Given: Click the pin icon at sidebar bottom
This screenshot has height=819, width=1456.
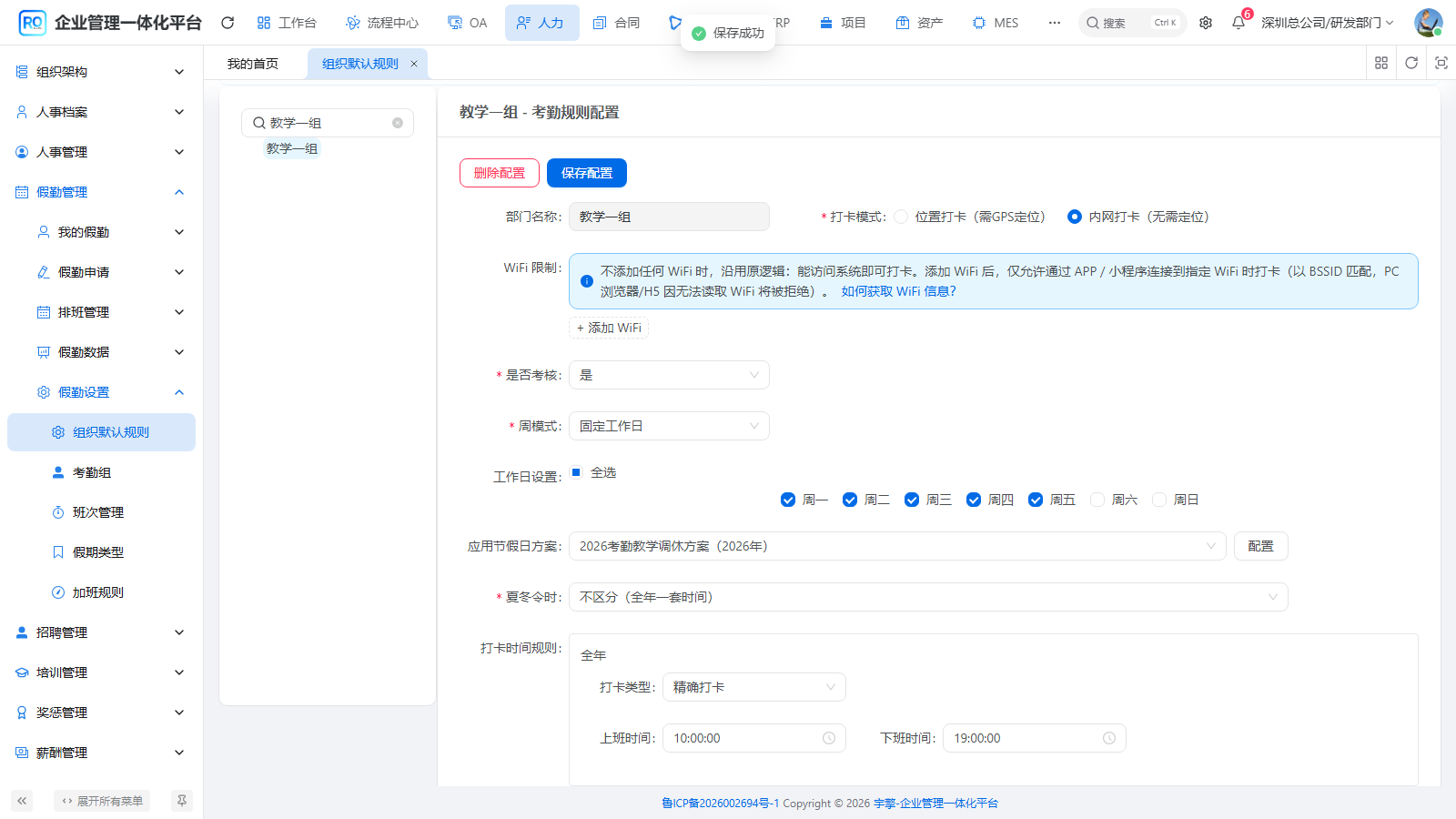Looking at the screenshot, I should tap(182, 801).
